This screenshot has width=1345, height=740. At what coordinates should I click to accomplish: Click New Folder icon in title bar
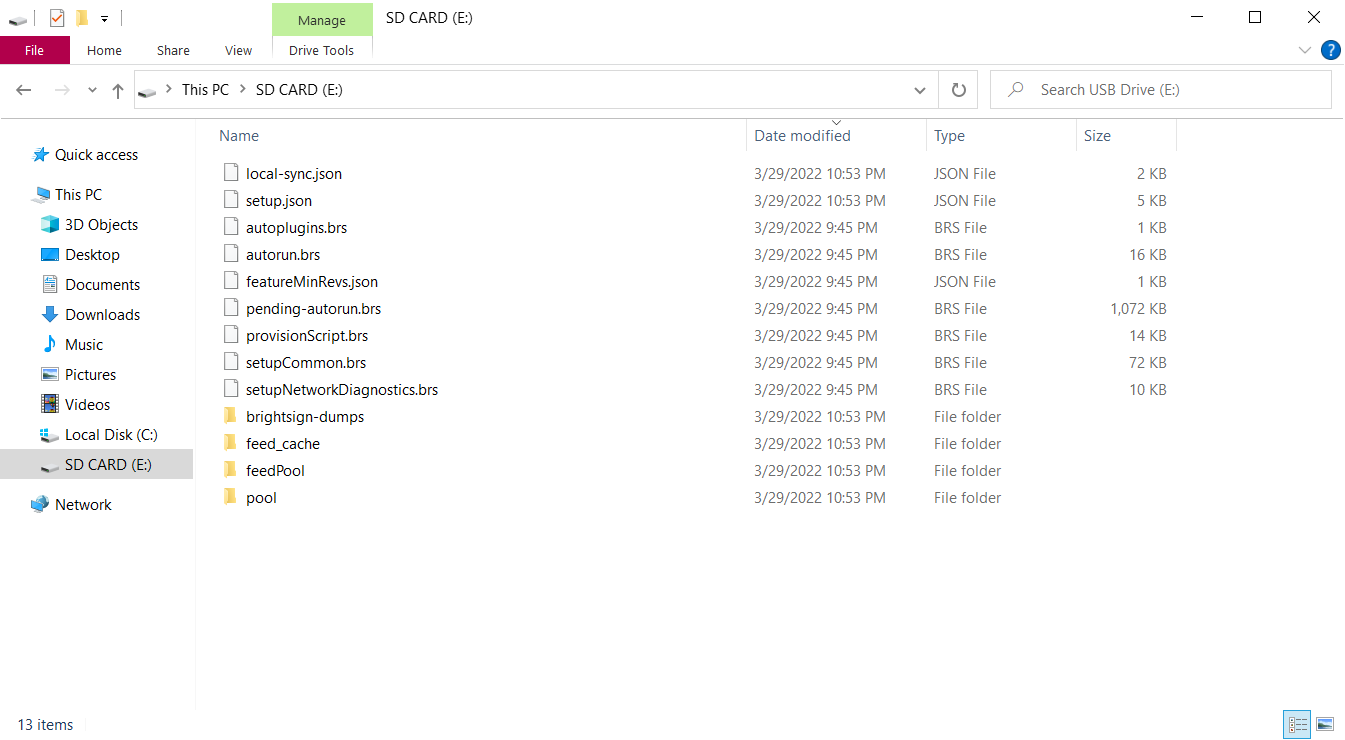click(x=82, y=17)
